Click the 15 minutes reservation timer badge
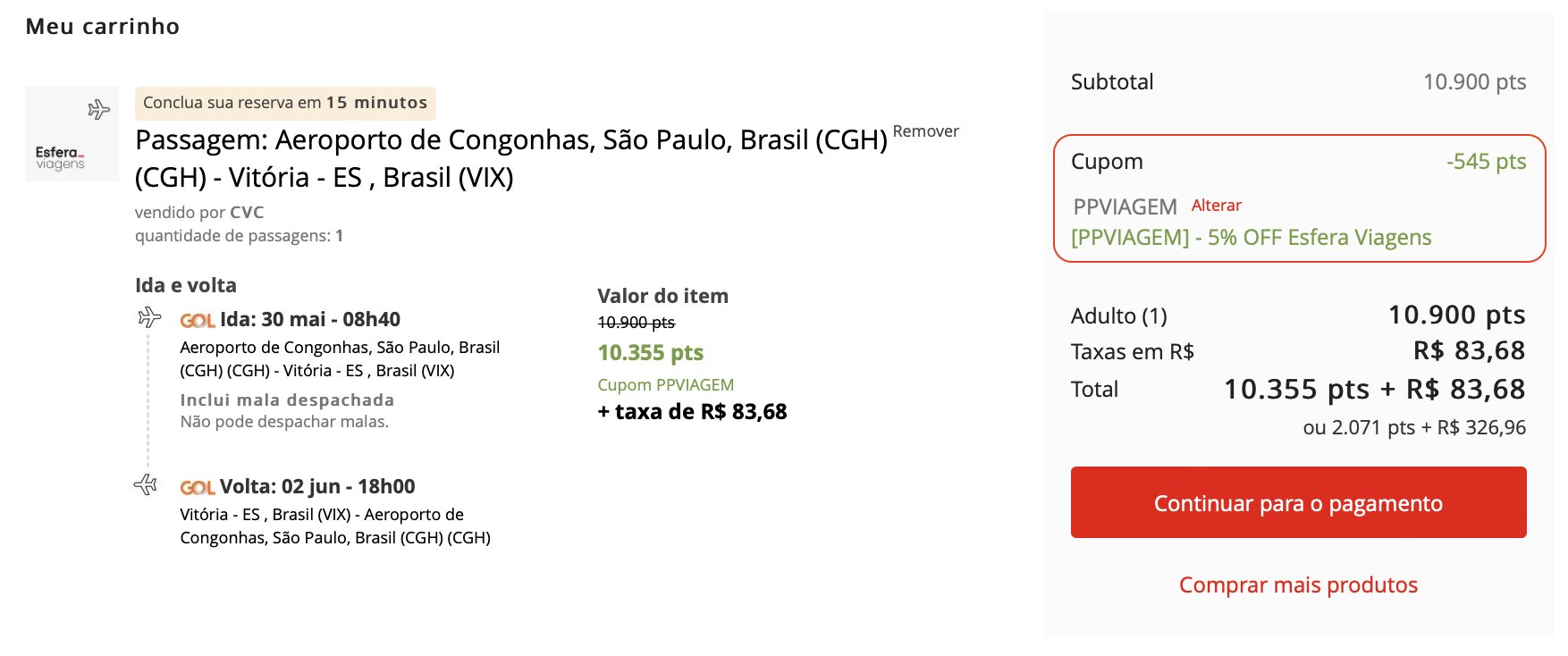1568x656 pixels. point(285,103)
